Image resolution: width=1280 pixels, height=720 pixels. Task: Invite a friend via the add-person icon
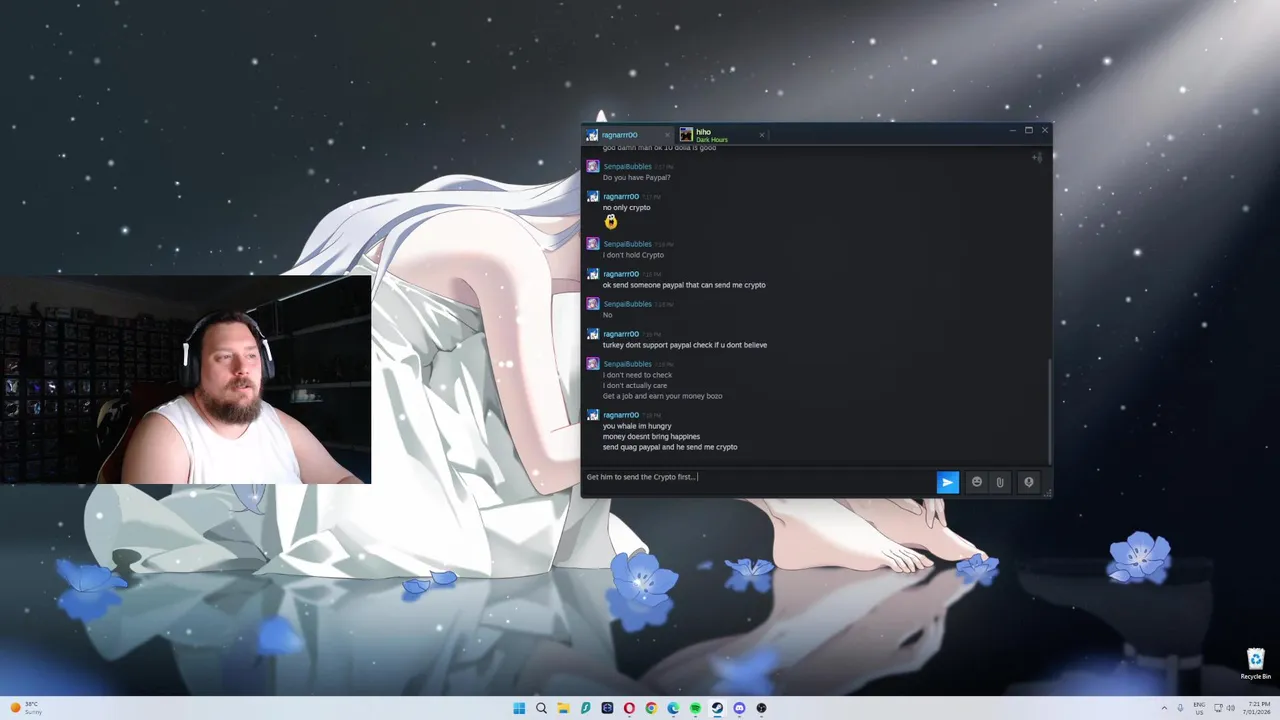(x=1037, y=157)
